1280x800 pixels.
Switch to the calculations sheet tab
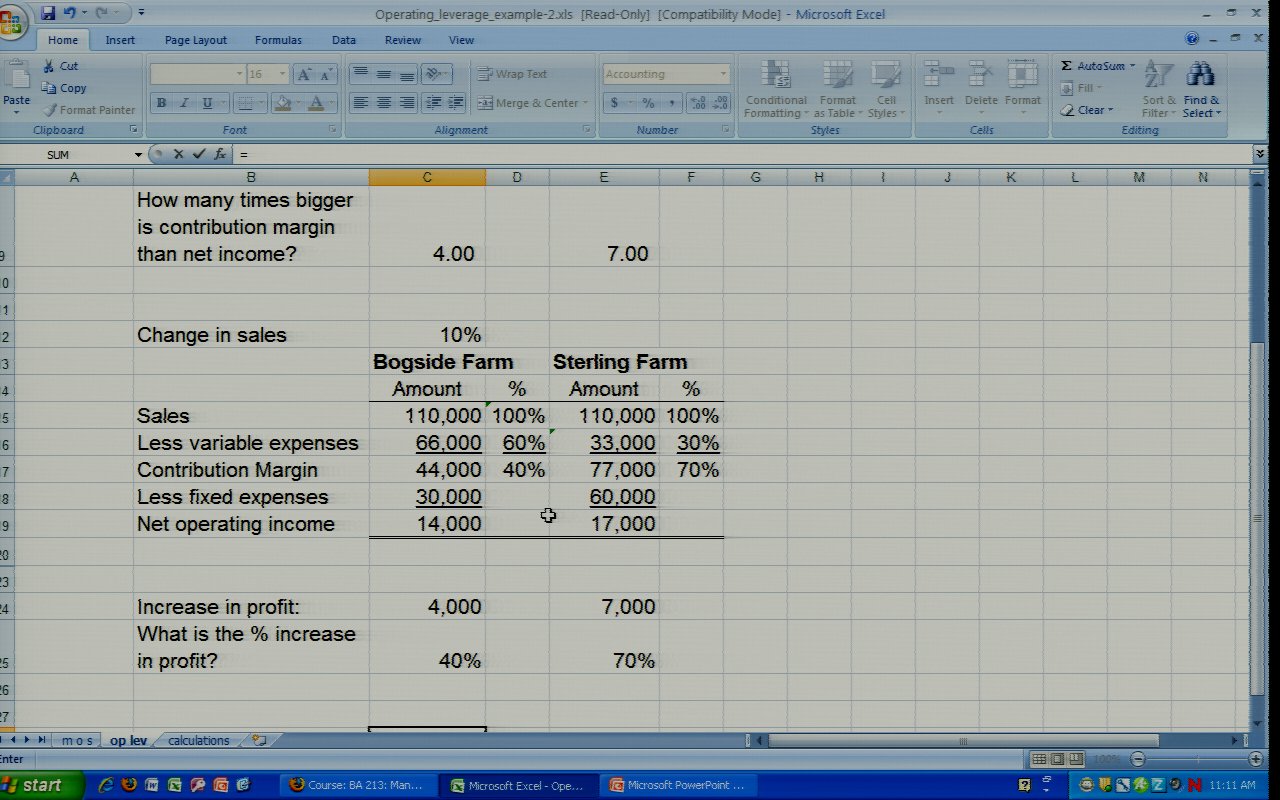[x=198, y=740]
